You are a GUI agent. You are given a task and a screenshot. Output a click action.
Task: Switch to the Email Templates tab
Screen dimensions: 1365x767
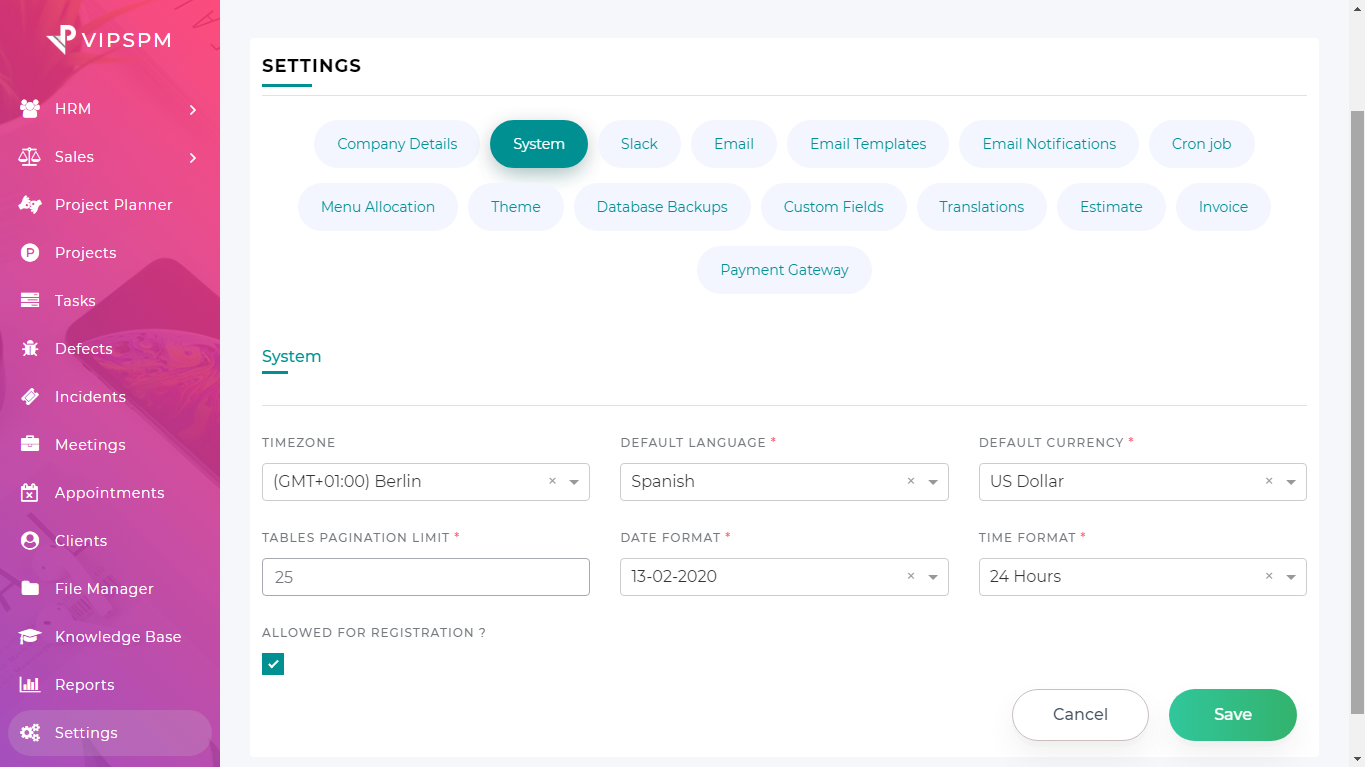tap(868, 144)
